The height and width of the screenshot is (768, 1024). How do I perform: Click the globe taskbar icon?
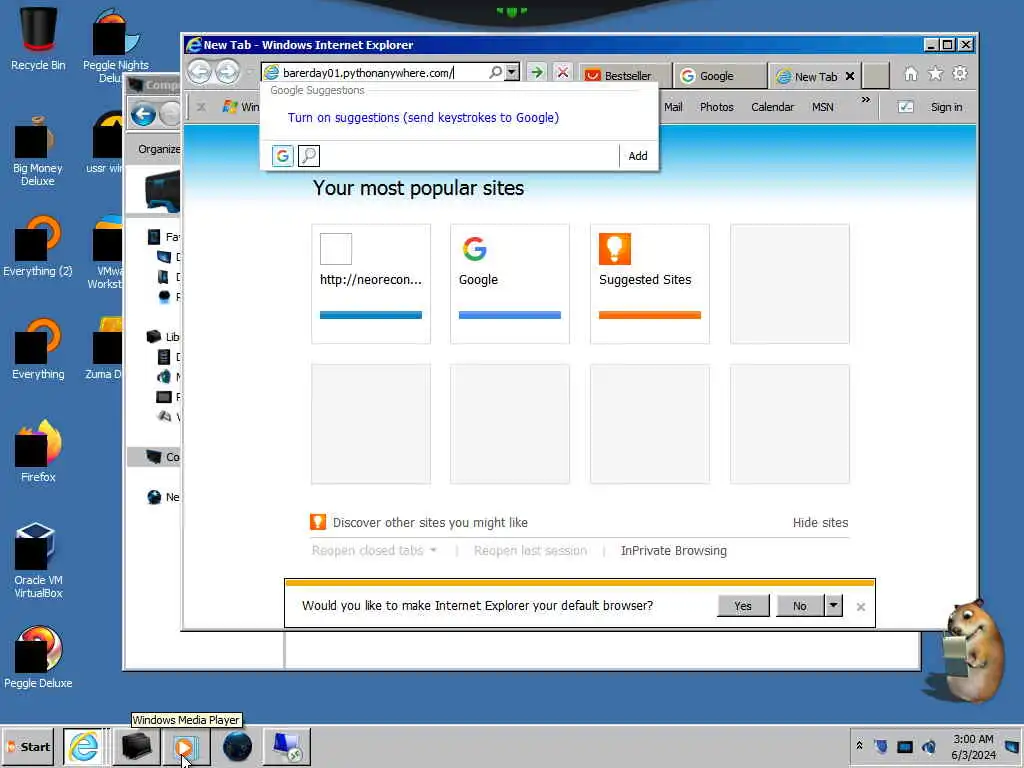[237, 746]
